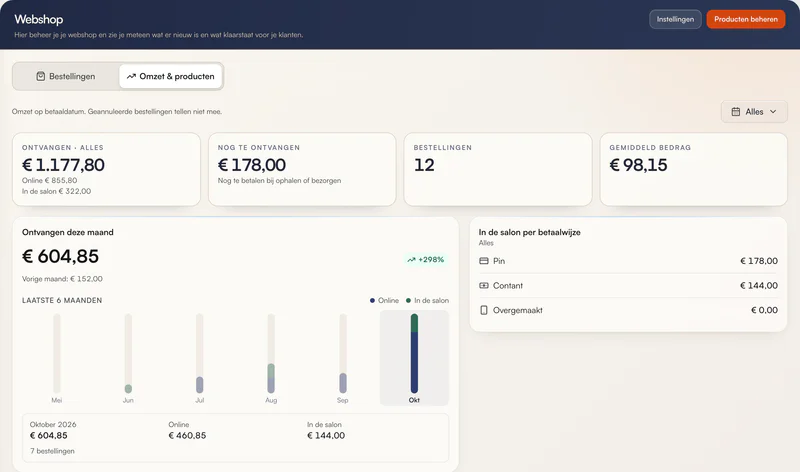The image size is (800, 472).
Task: Click 'In de salon per betaalwijze' heading
Action: click(530, 232)
